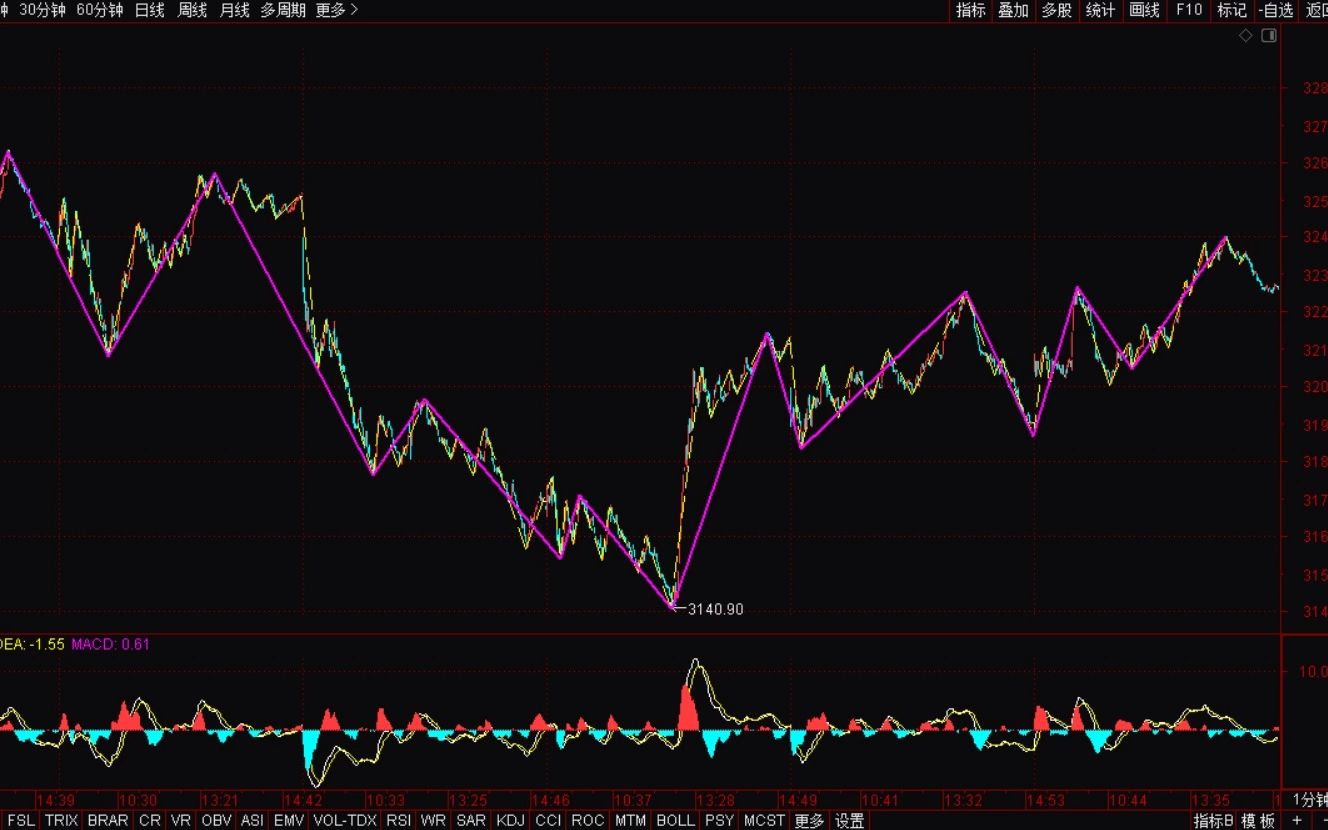The height and width of the screenshot is (830, 1328).
Task: Switch to the 30分钟 period
Action: [43, 10]
